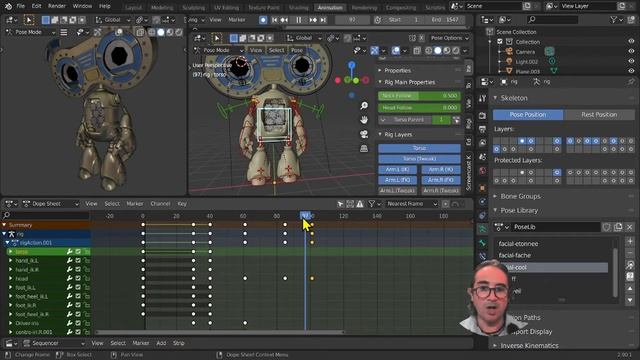Screen dimensions: 640x360
Task: Select solid shading in center viewport header
Action: coord(438,51)
